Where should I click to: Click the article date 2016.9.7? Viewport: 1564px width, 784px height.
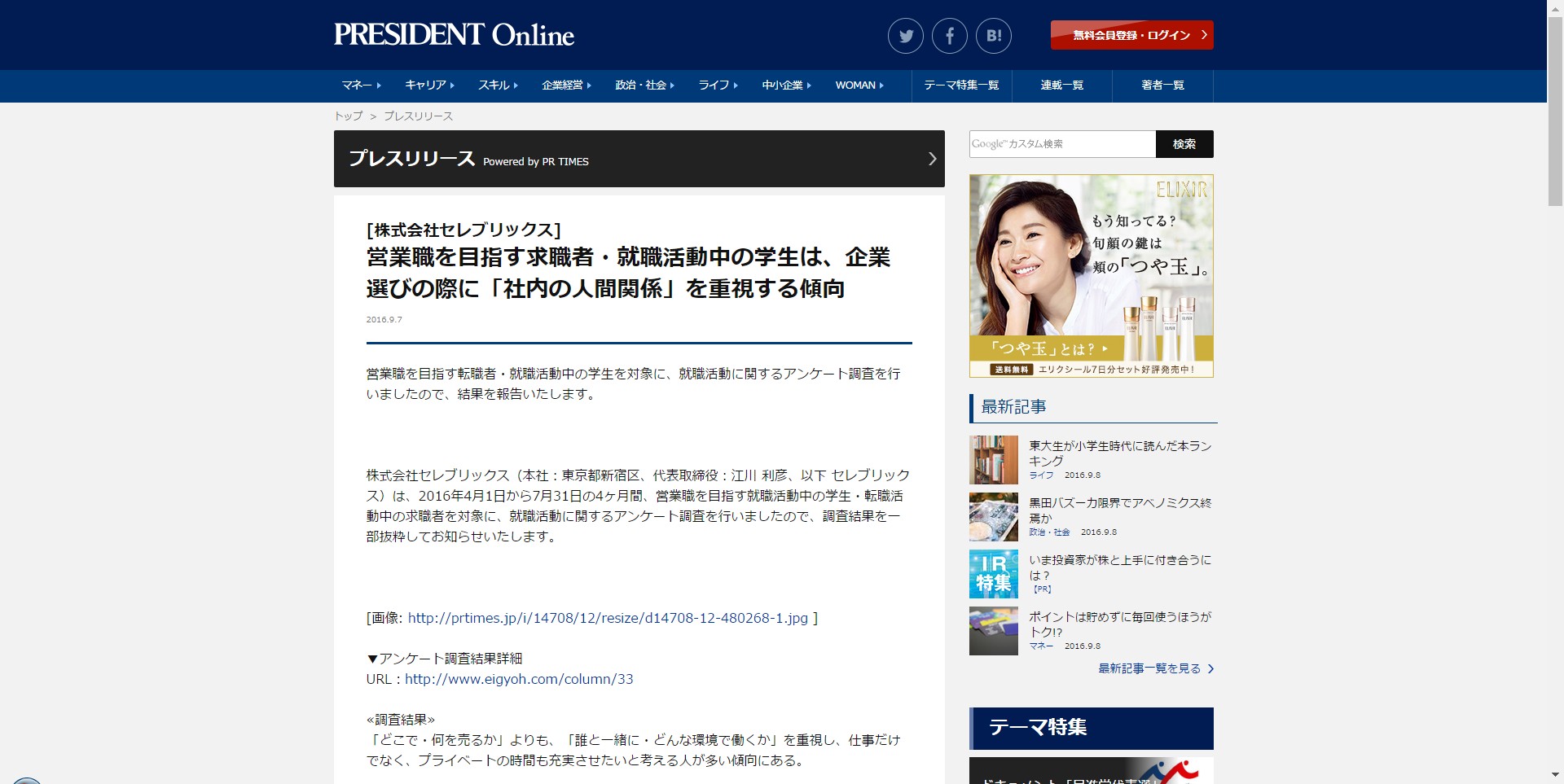point(384,320)
